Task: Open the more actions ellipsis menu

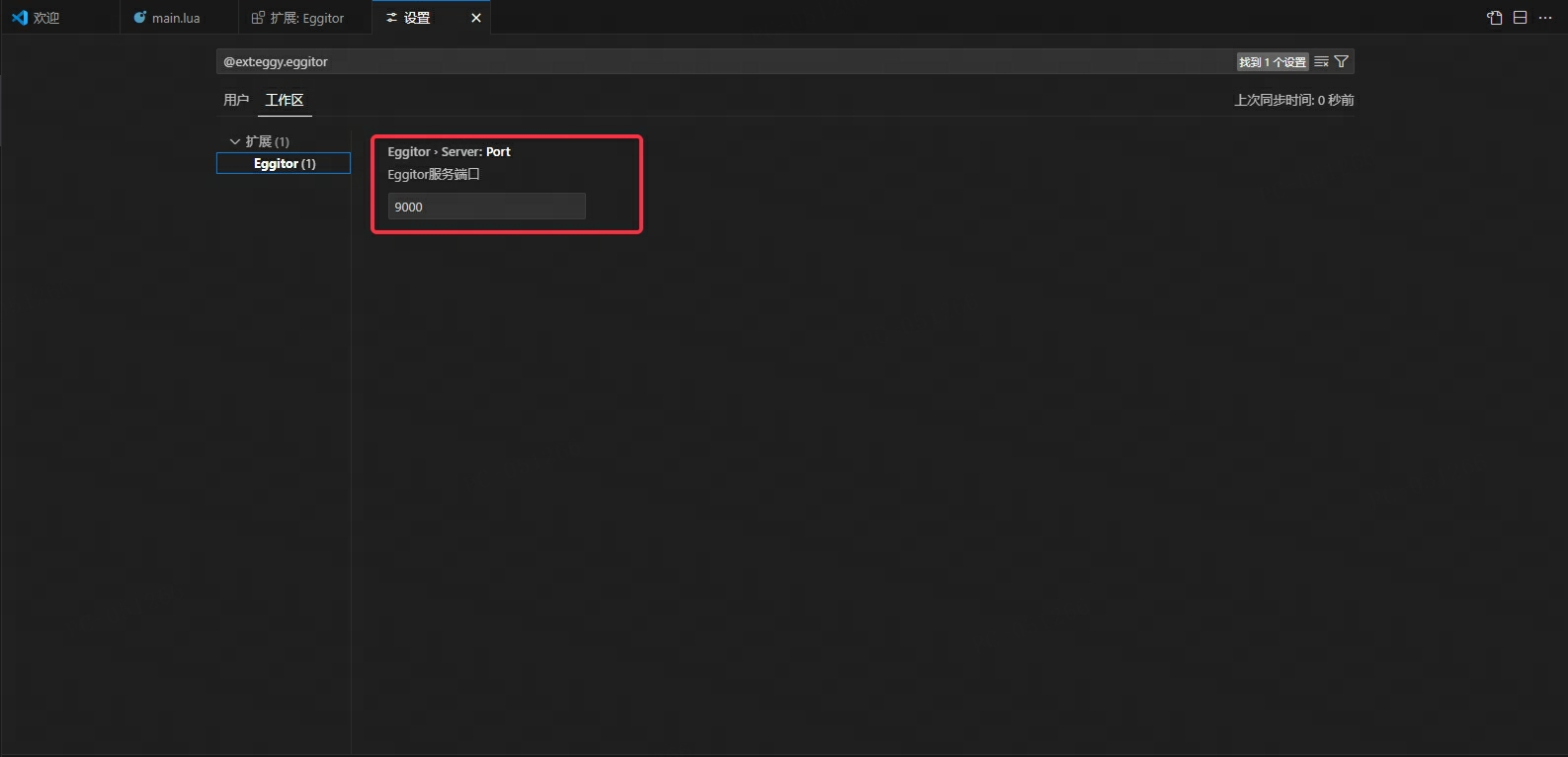Action: pyautogui.click(x=1545, y=18)
